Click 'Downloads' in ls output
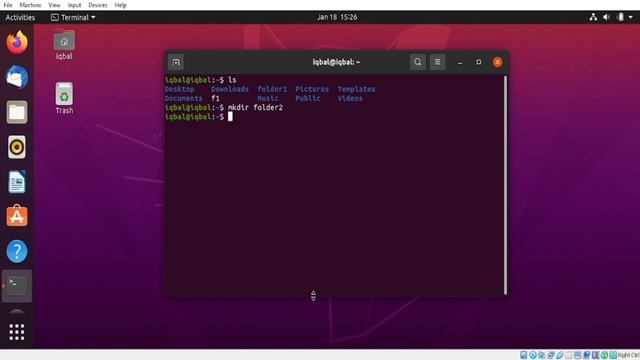 tap(230, 89)
